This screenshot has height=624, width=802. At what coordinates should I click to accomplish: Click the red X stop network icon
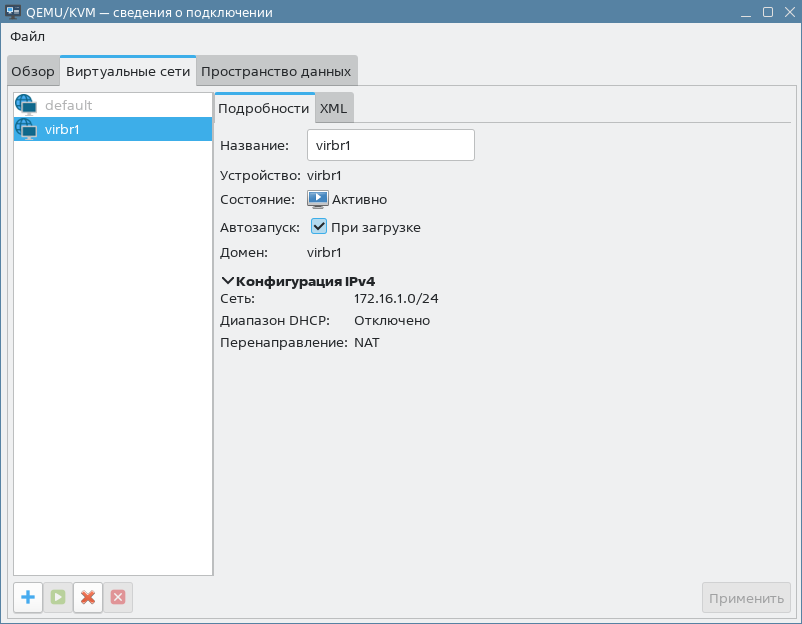tap(88, 598)
